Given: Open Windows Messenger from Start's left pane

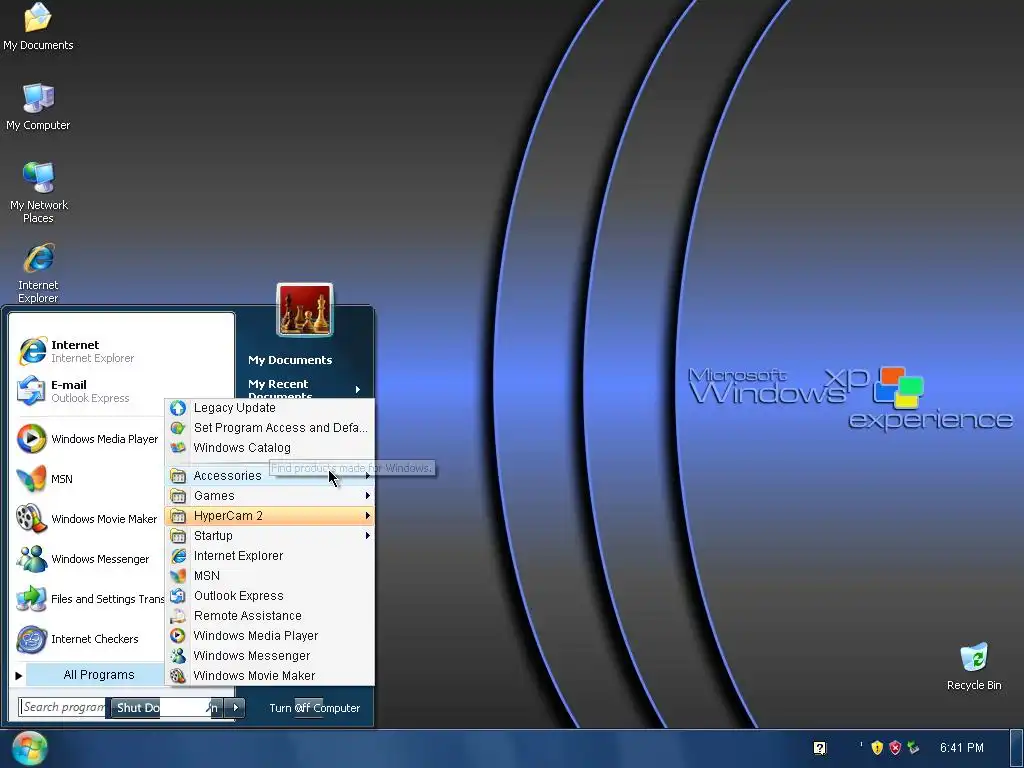Looking at the screenshot, I should pos(89,559).
